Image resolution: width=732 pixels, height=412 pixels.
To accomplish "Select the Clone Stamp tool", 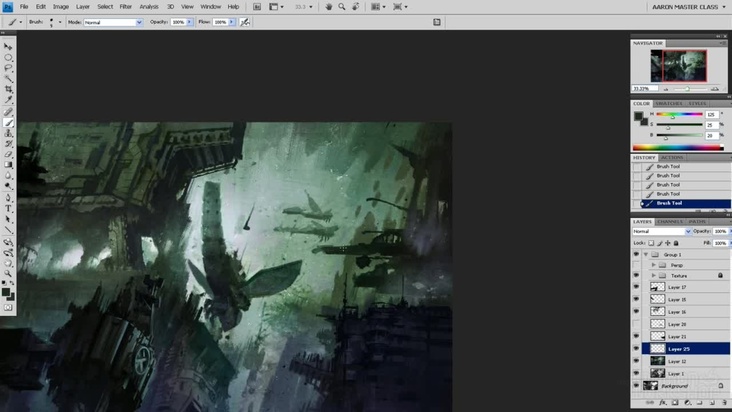I will coord(8,133).
